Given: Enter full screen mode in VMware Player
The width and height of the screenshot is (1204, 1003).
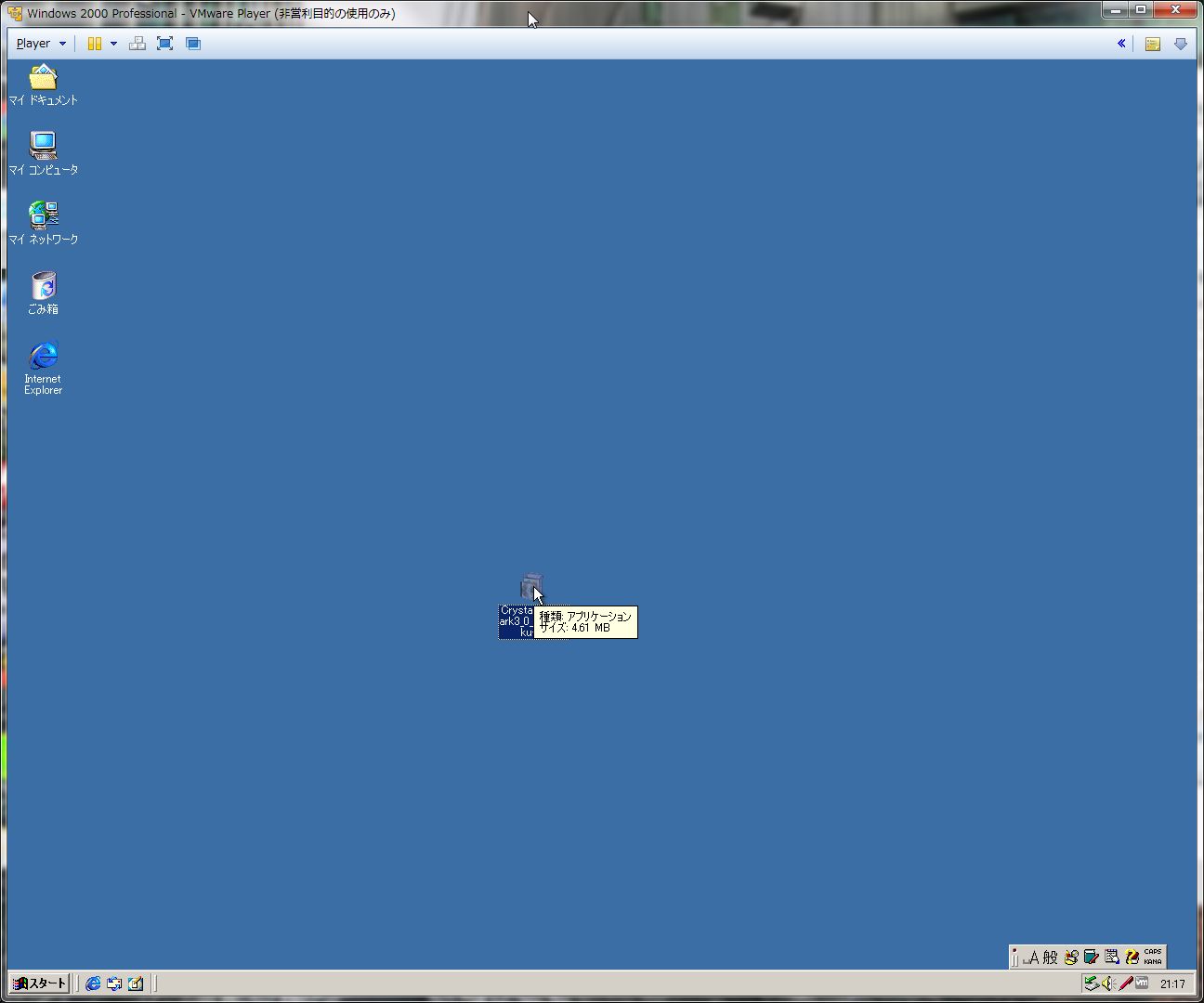Looking at the screenshot, I should pos(165,44).
